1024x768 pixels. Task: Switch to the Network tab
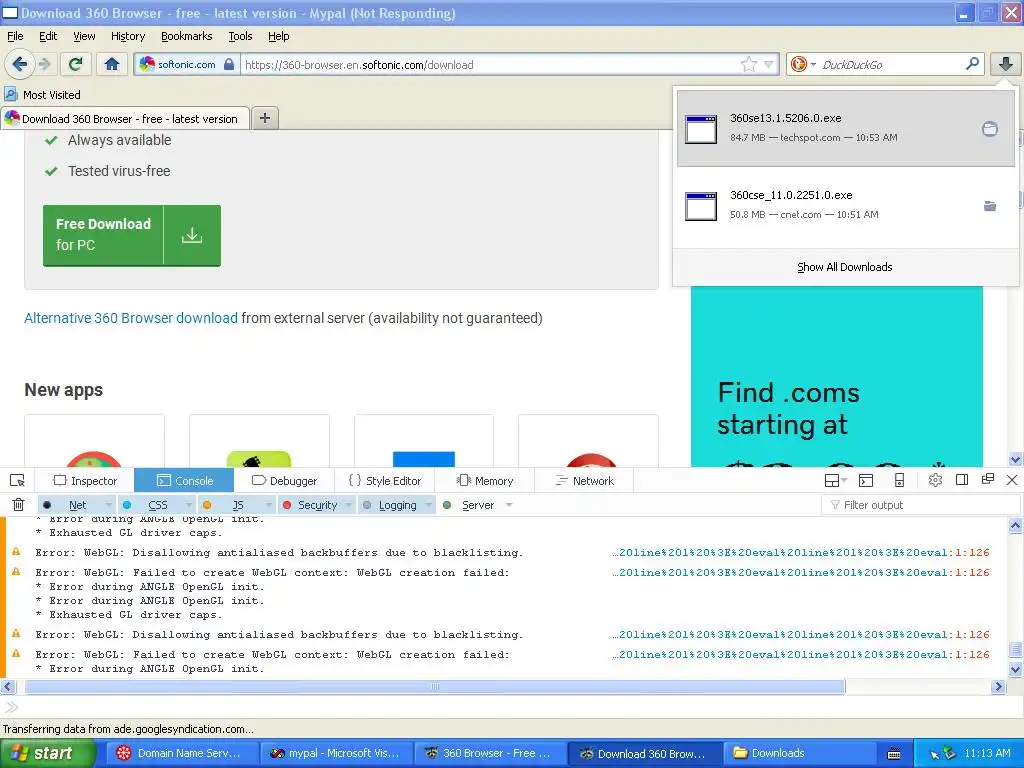[x=584, y=481]
